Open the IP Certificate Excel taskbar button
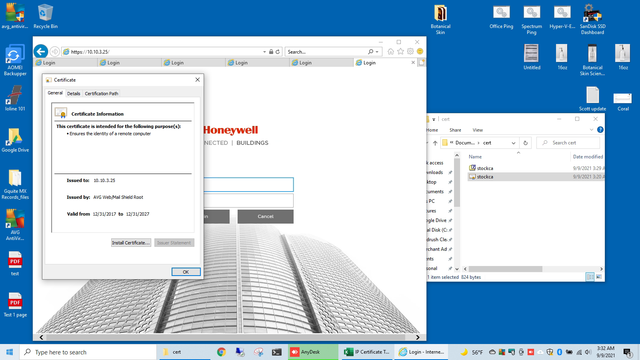Viewport: 640px width, 360px height. 367,352
